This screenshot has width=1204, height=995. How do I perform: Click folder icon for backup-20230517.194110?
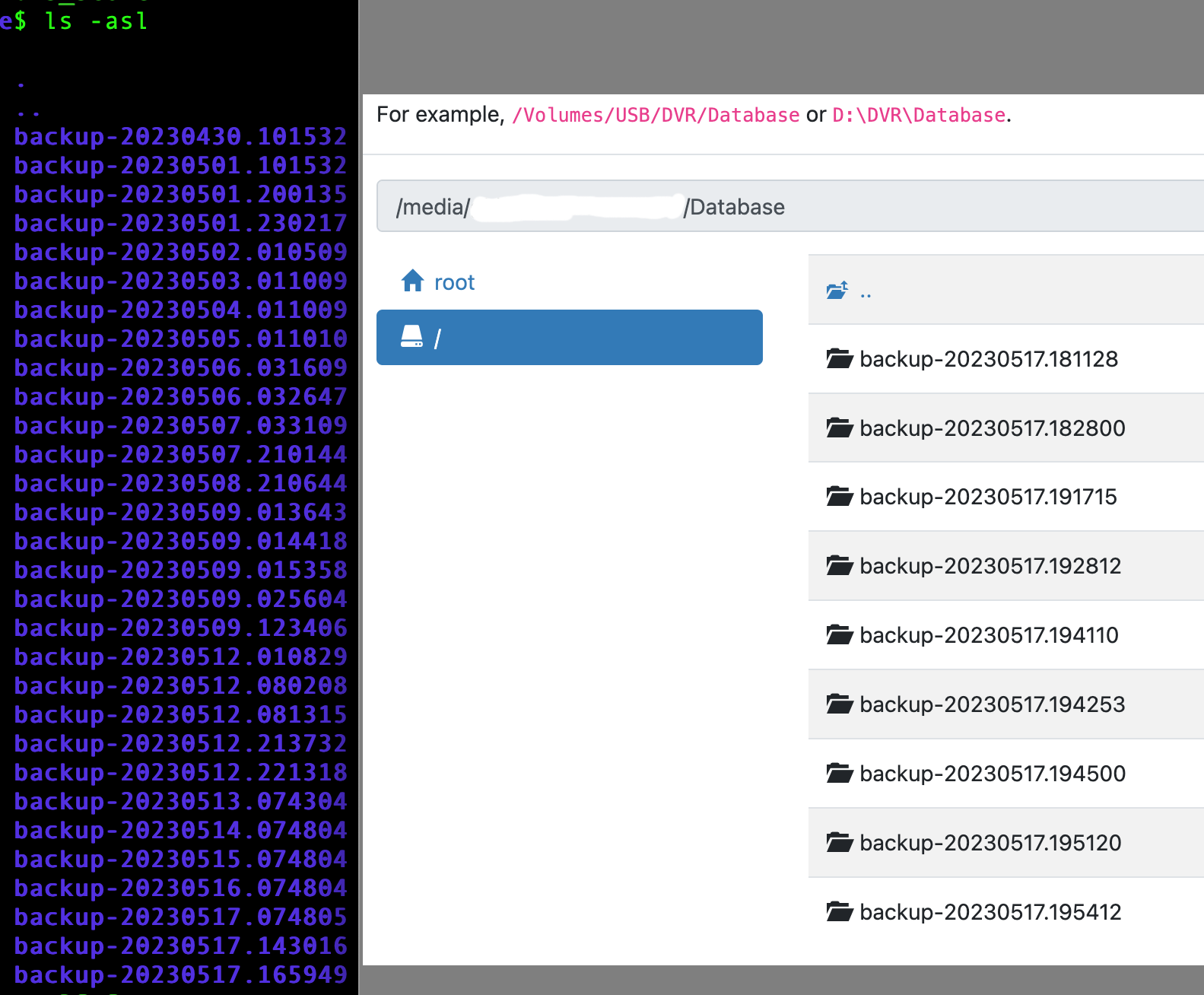pyautogui.click(x=840, y=635)
